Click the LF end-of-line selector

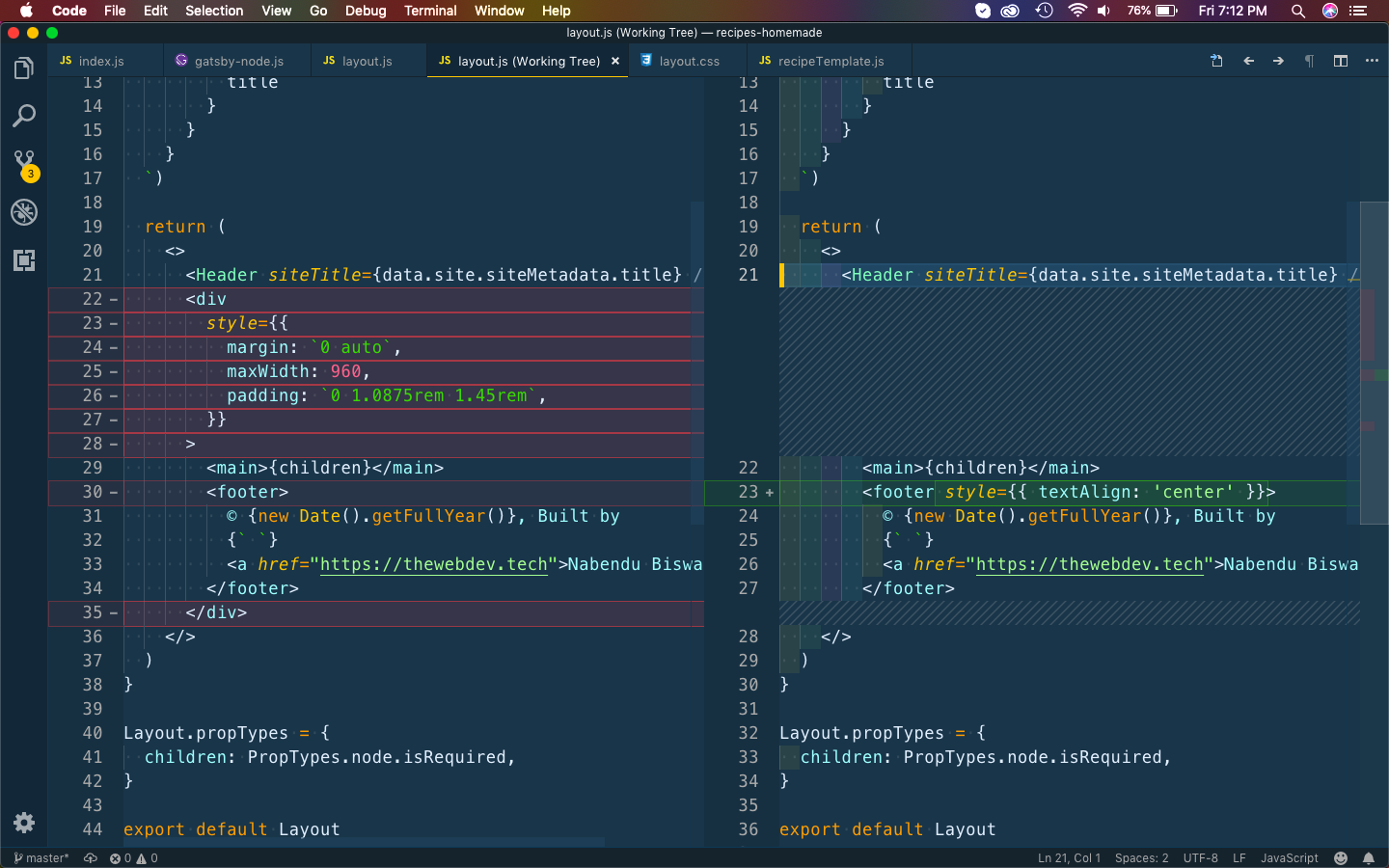click(1239, 858)
